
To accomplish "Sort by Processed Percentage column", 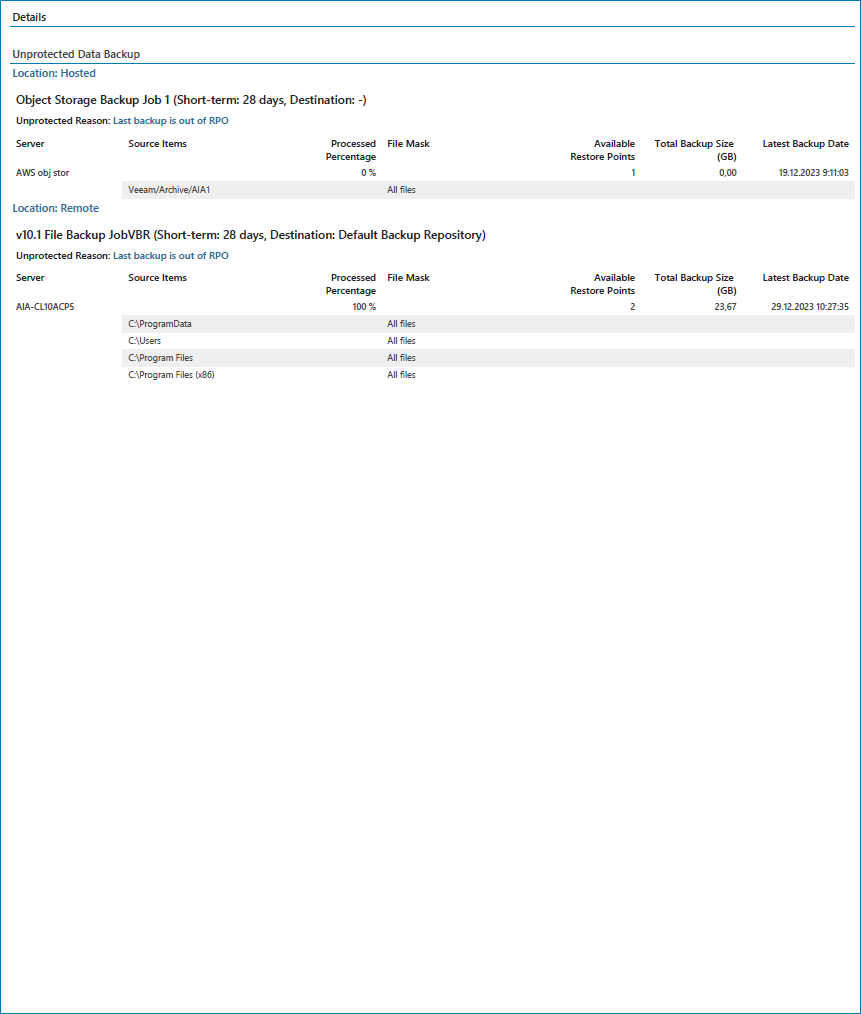I will pyautogui.click(x=351, y=150).
